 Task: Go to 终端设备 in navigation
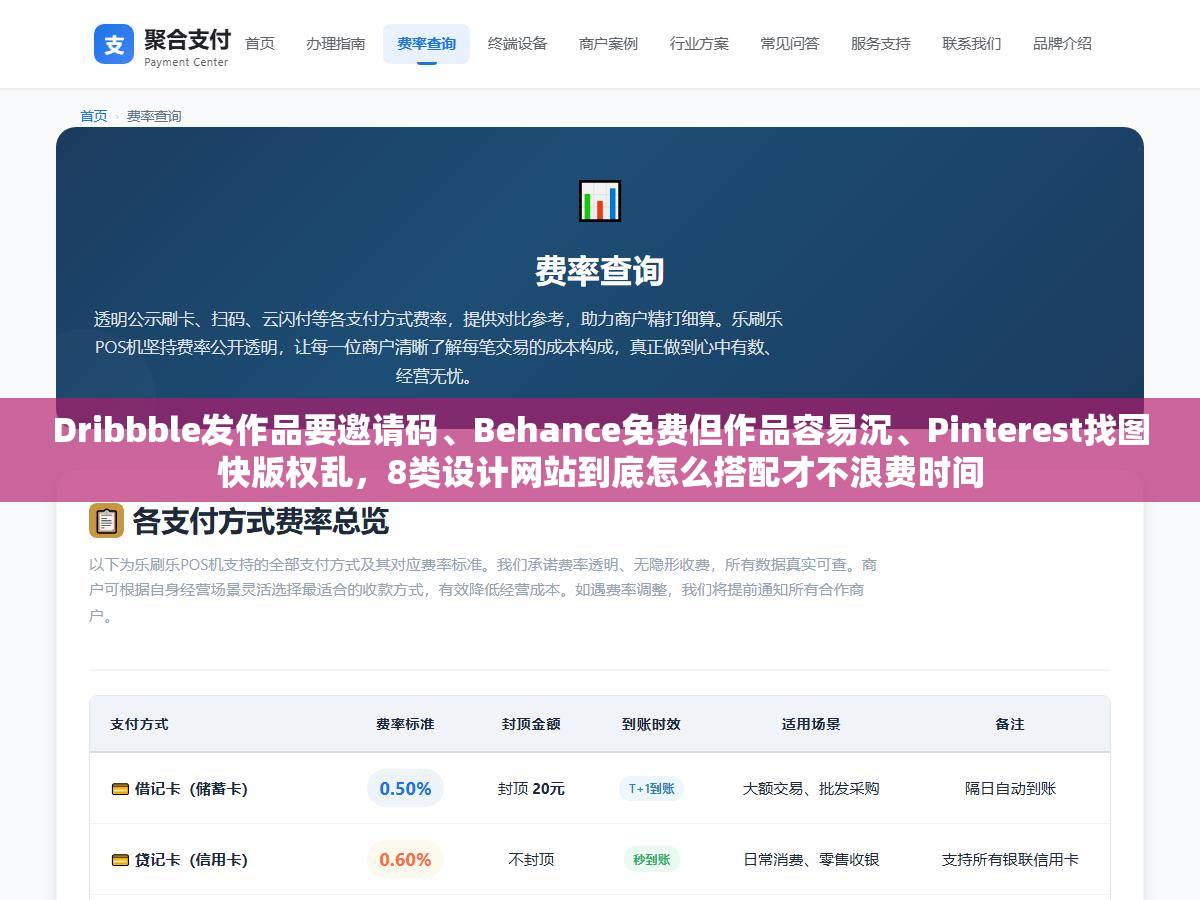pos(518,44)
